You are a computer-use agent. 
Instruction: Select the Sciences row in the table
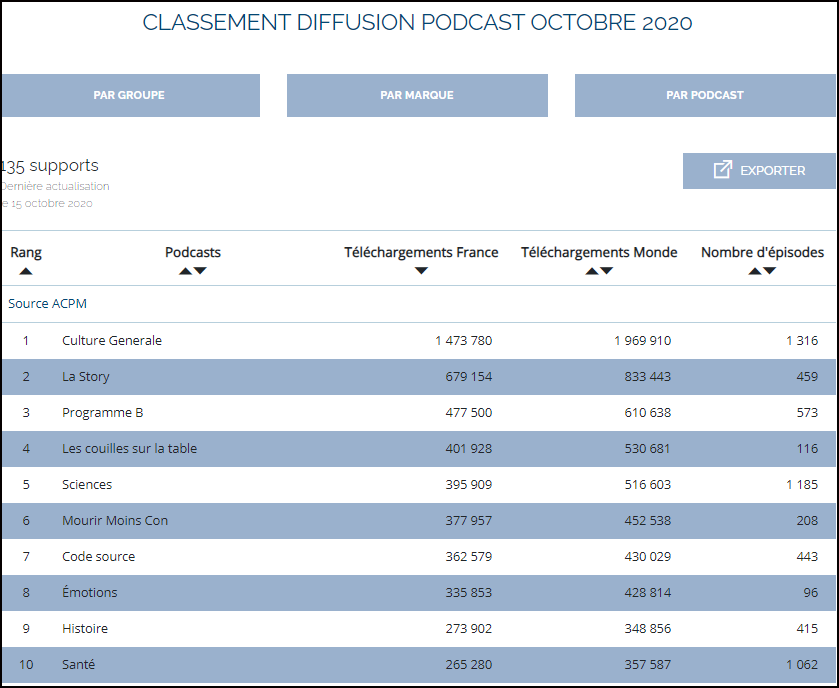tap(87, 484)
